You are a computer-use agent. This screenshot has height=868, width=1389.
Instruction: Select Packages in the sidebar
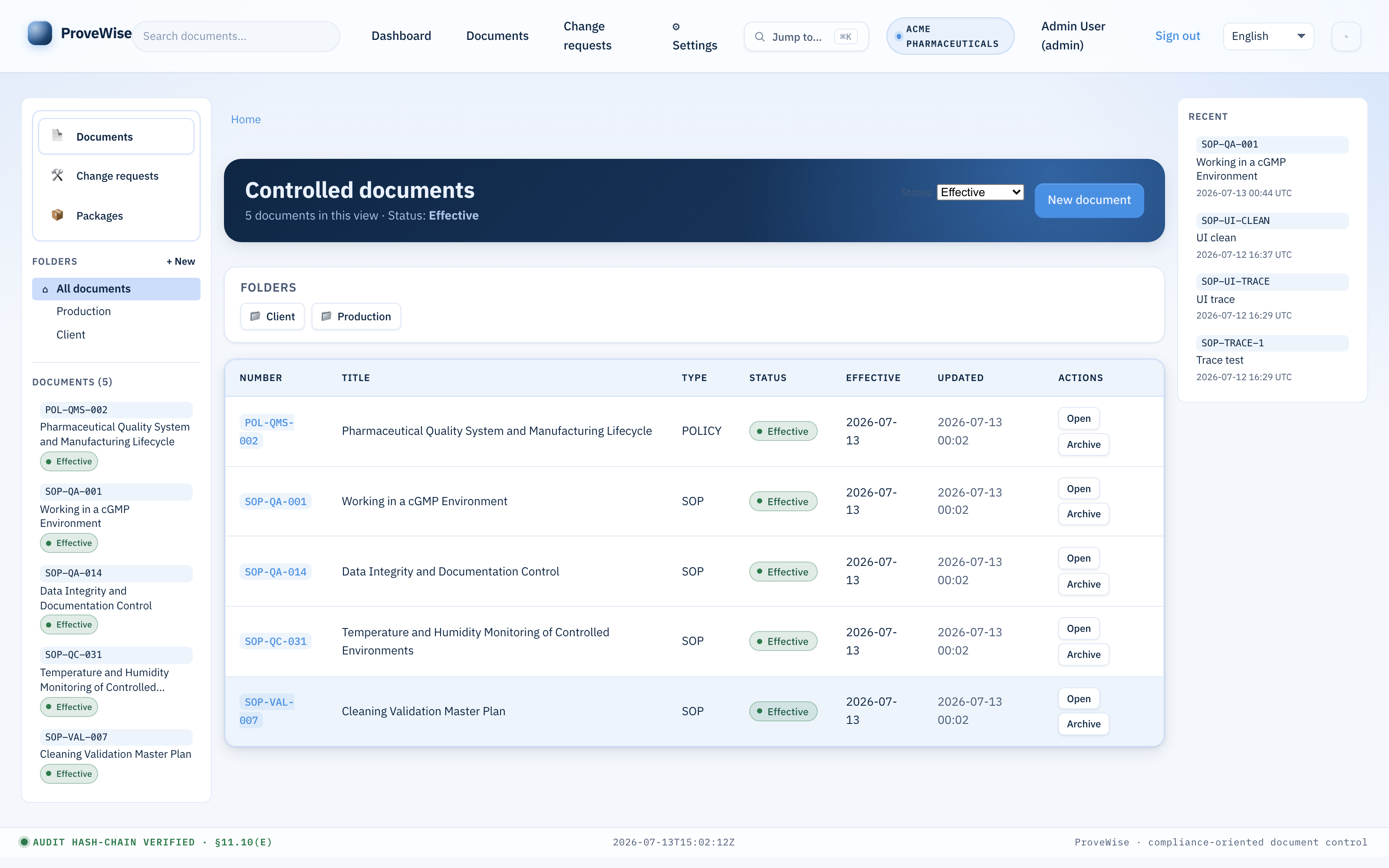116,216
